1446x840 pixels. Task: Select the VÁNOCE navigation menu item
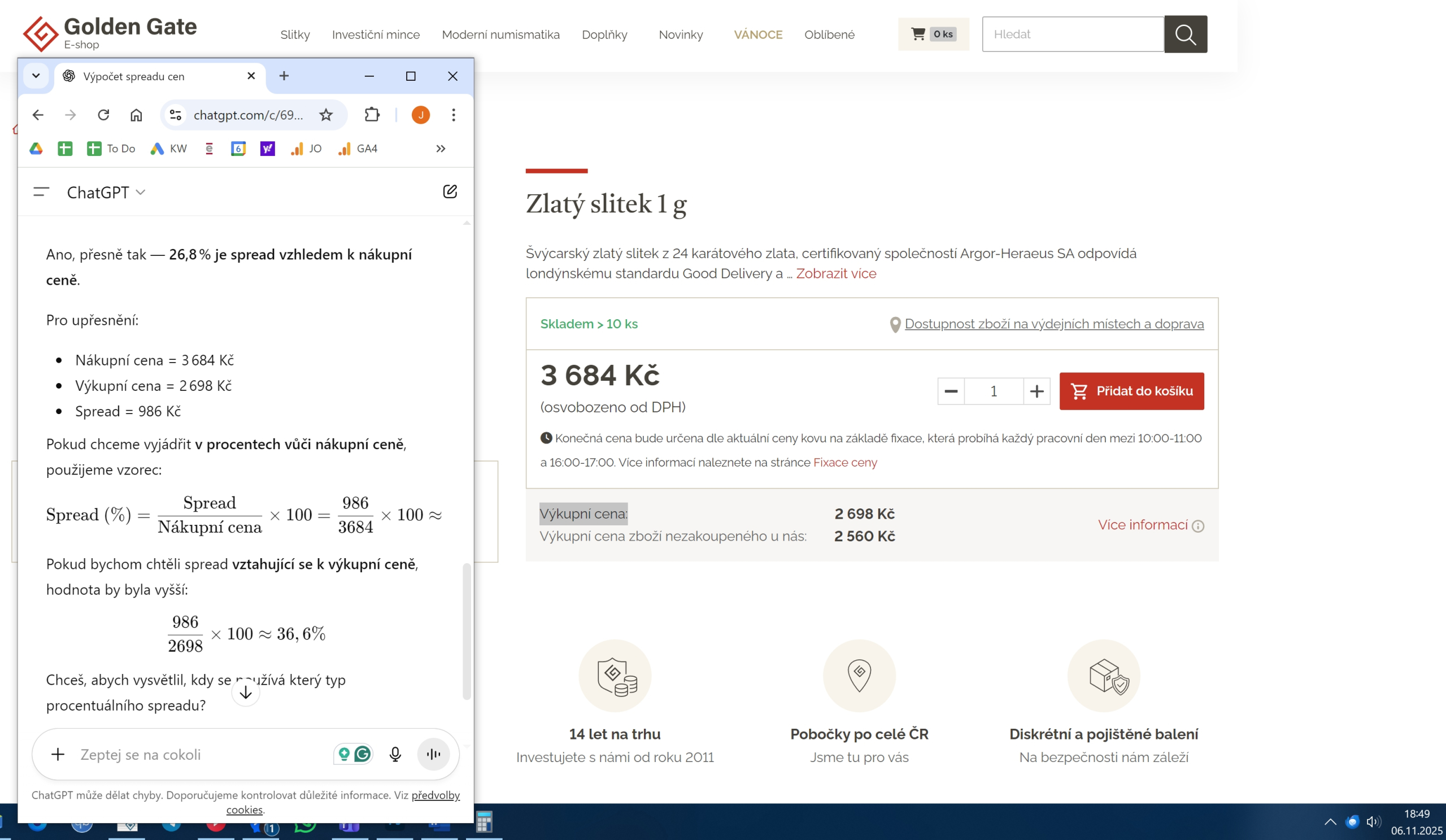757,34
